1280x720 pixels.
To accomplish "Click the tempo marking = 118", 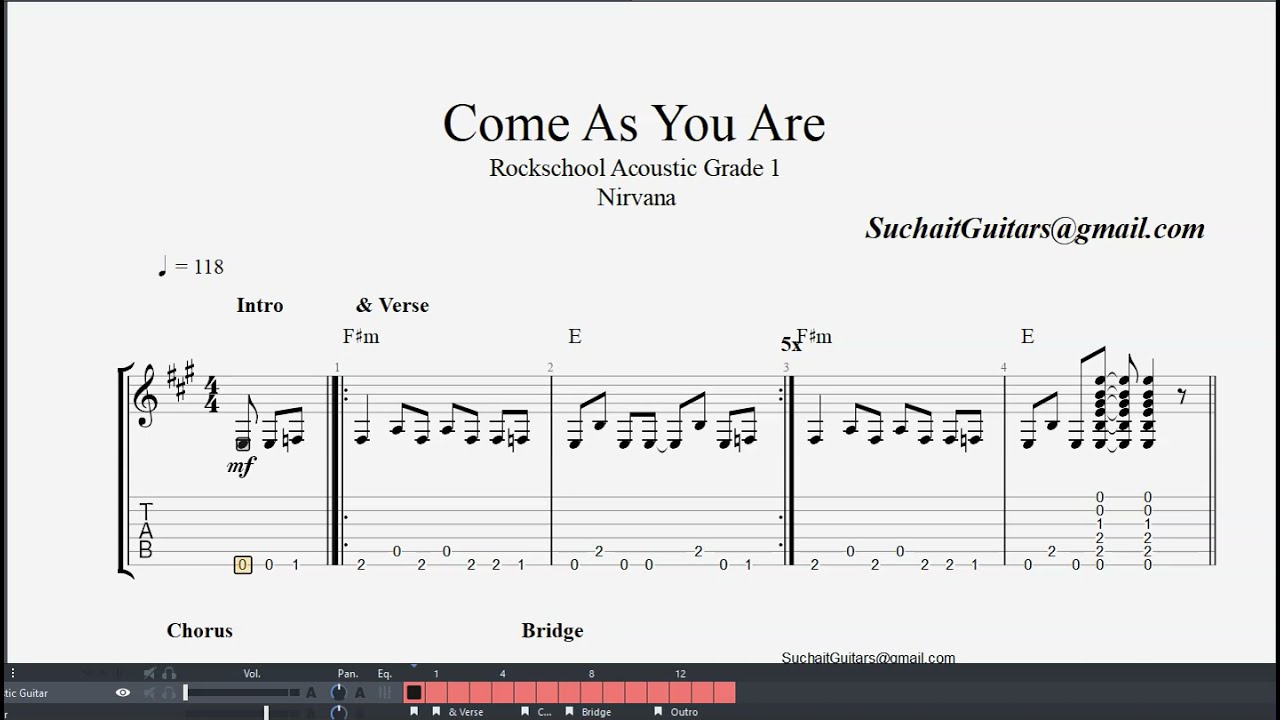I will pyautogui.click(x=190, y=267).
